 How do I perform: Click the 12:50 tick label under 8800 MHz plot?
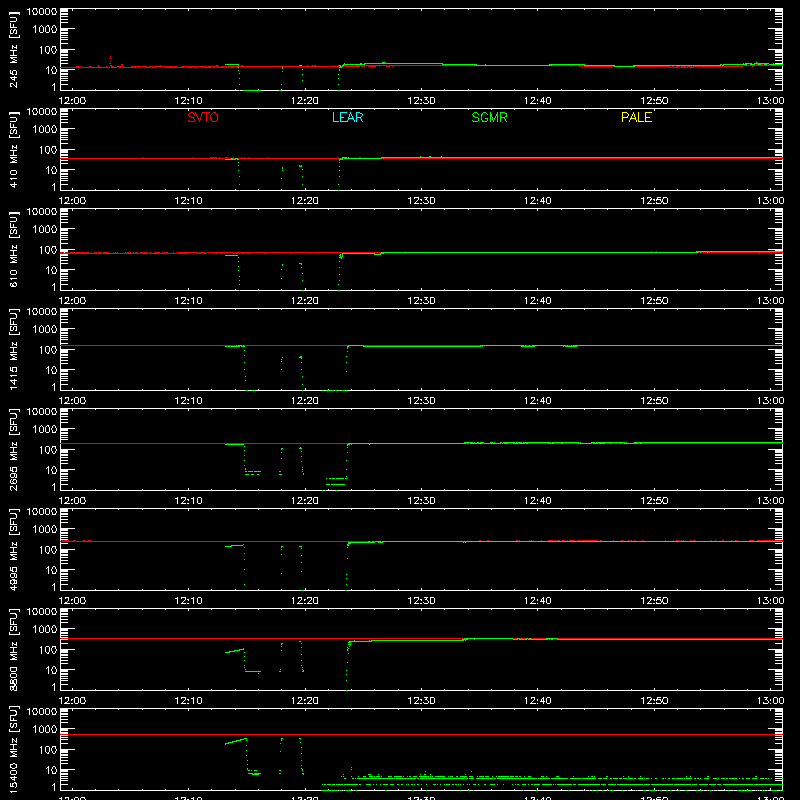coord(654,701)
